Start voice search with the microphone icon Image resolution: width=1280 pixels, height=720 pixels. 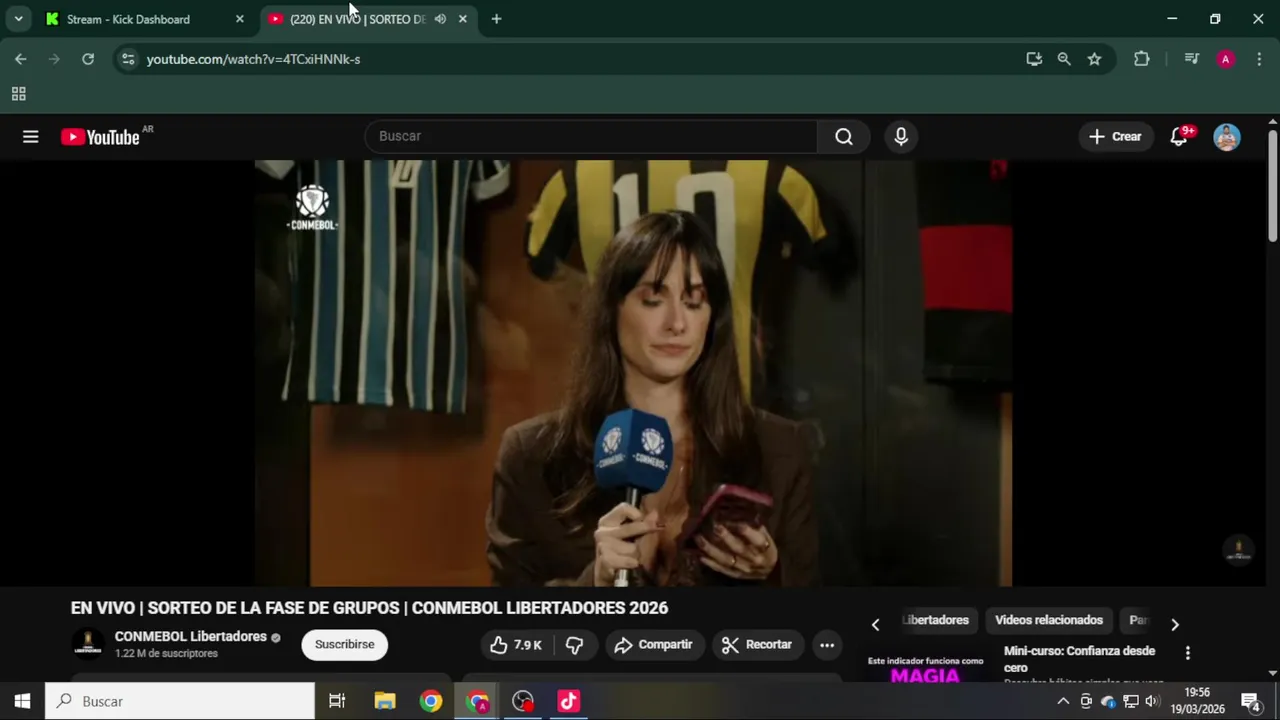click(x=901, y=137)
